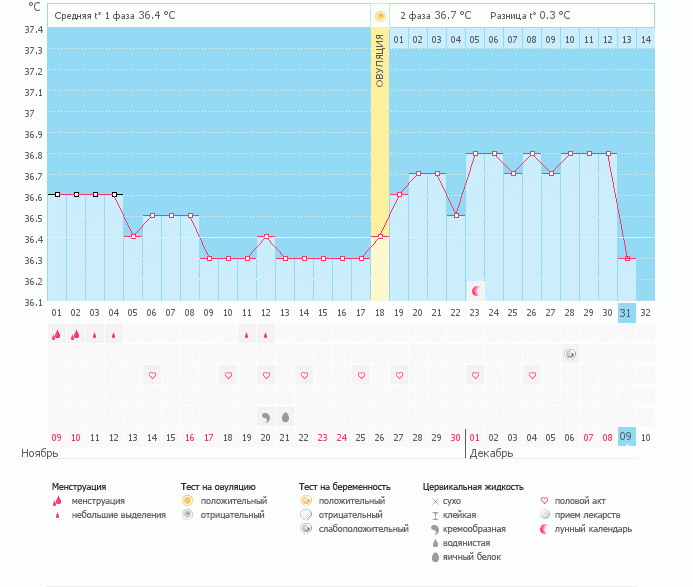Screen dimensions: 693x587
Task: Click phase 2 day 13 header cell
Action: click(626, 40)
